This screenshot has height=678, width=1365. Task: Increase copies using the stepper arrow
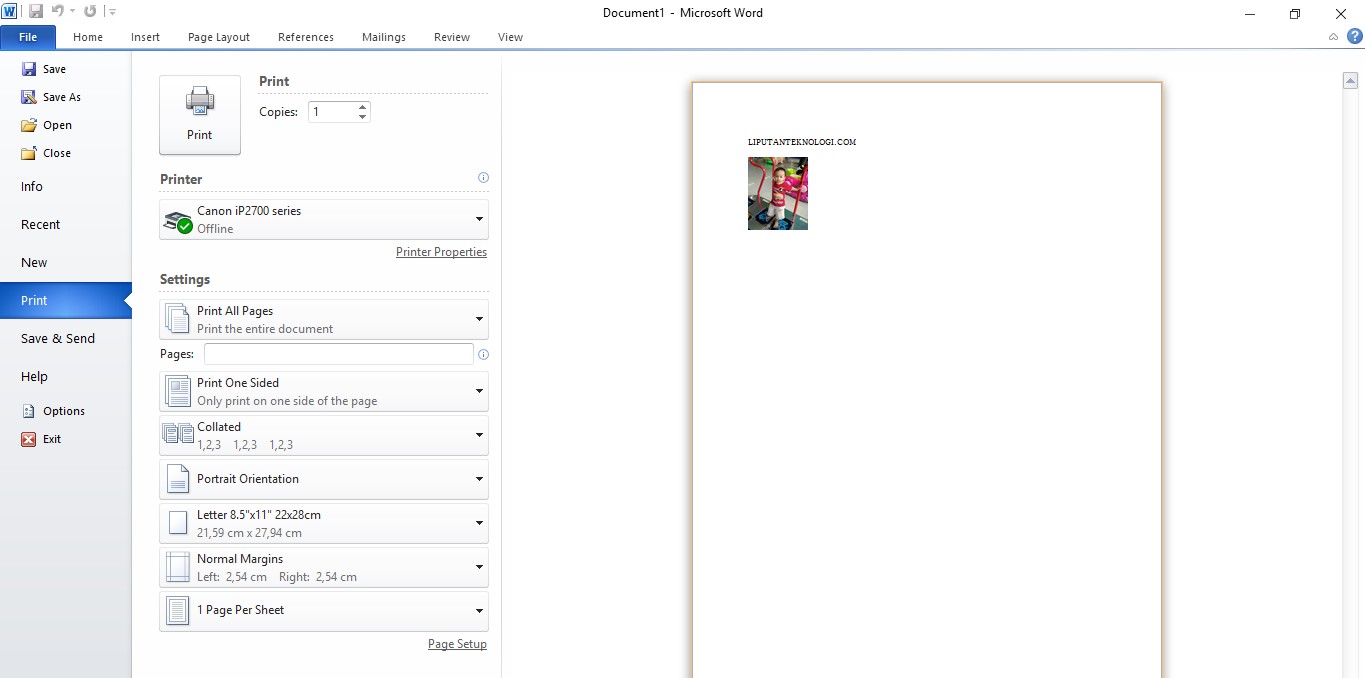362,106
